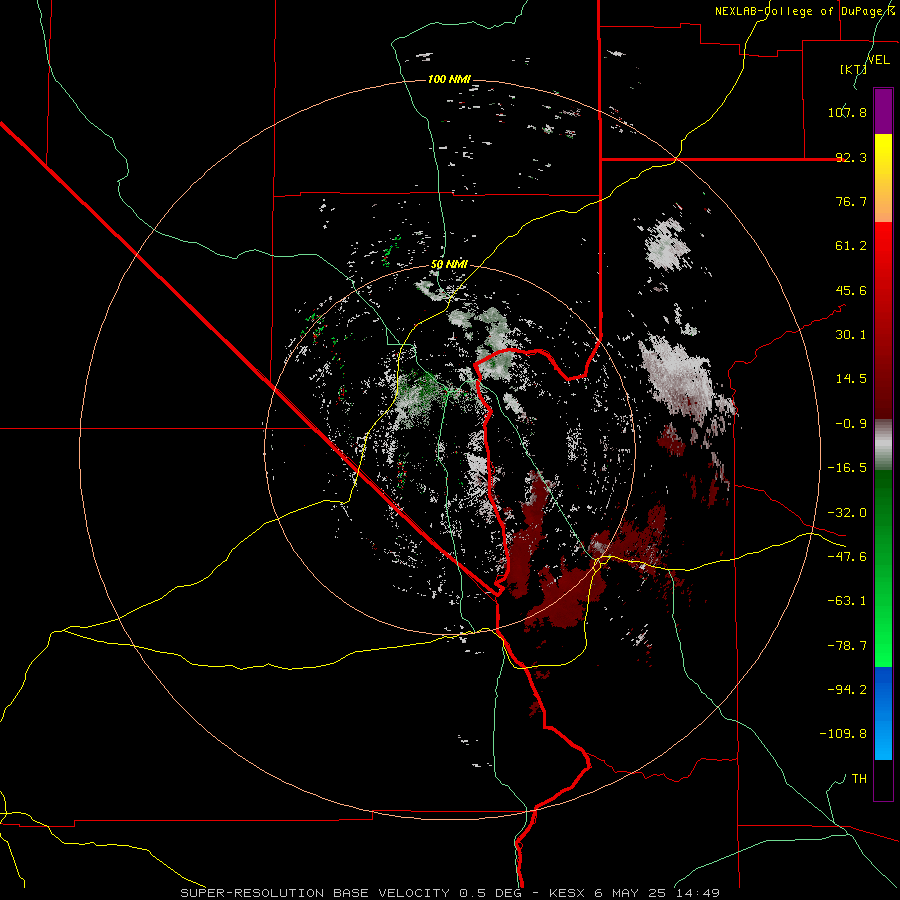Click the "0.5 DEG" elevation text

[490, 893]
